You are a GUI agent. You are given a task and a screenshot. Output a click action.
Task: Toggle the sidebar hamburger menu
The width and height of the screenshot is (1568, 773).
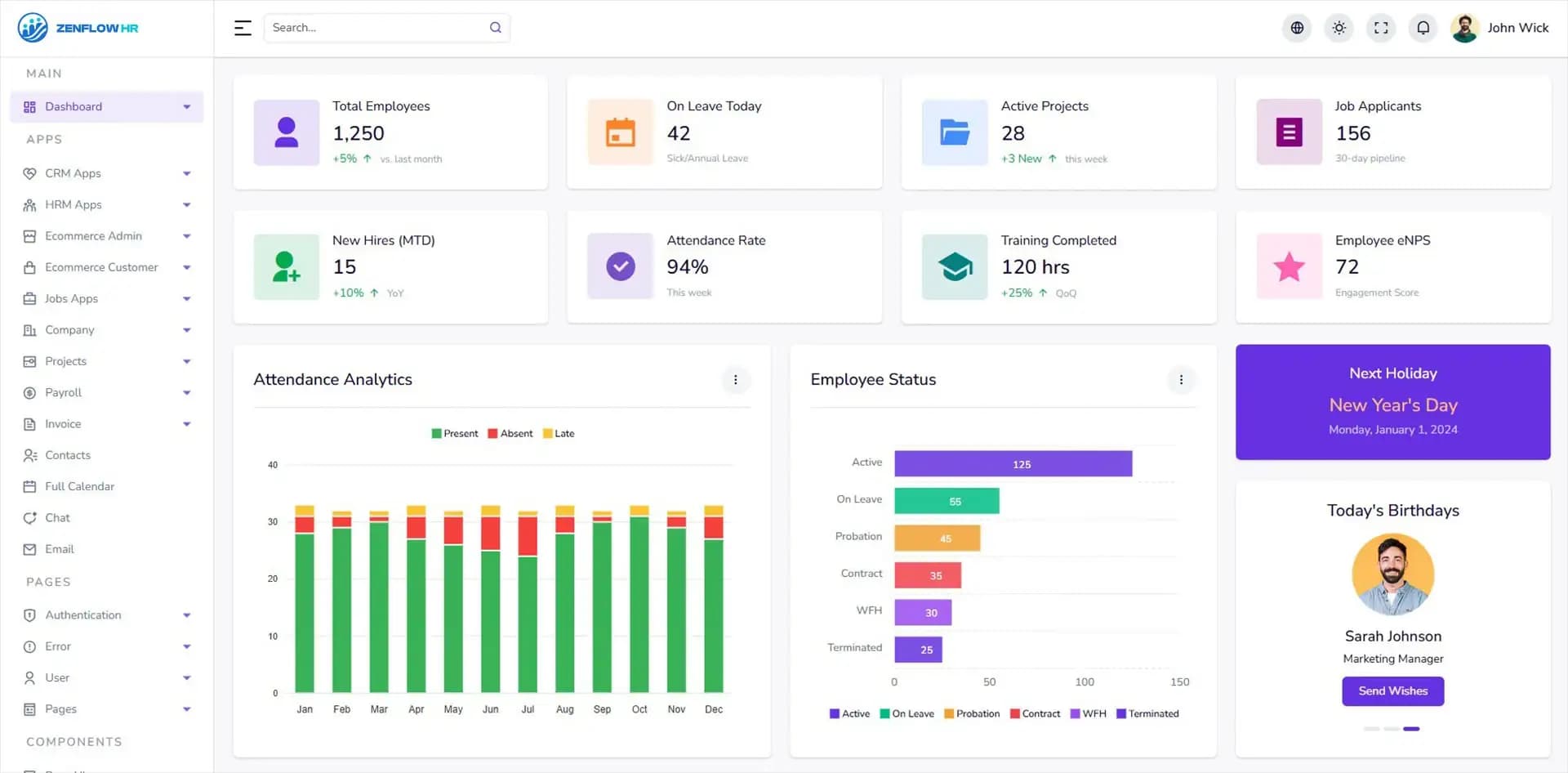243,28
